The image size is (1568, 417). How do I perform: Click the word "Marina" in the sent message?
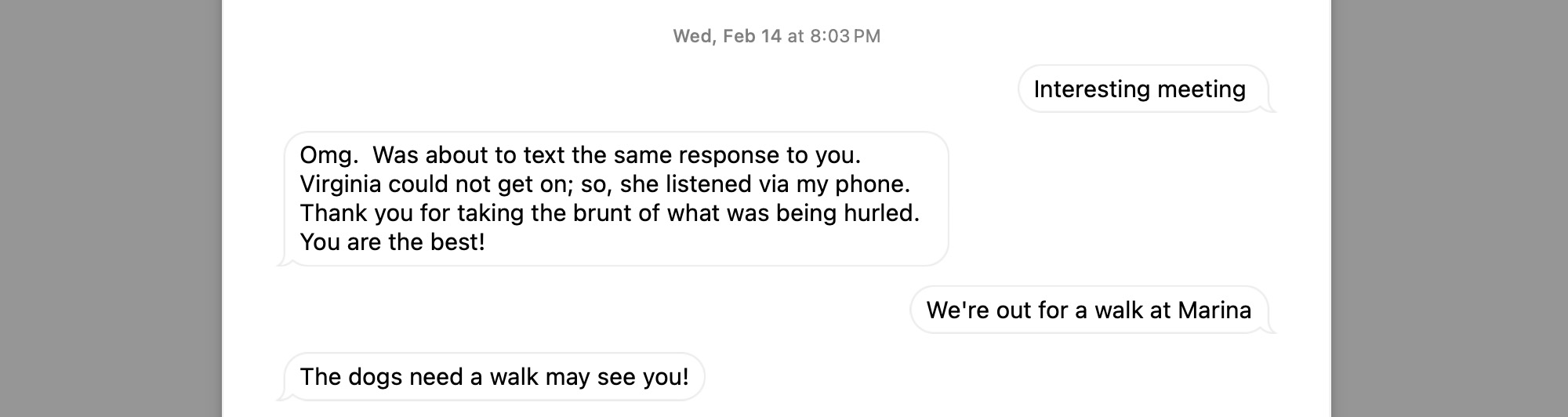coord(1214,310)
